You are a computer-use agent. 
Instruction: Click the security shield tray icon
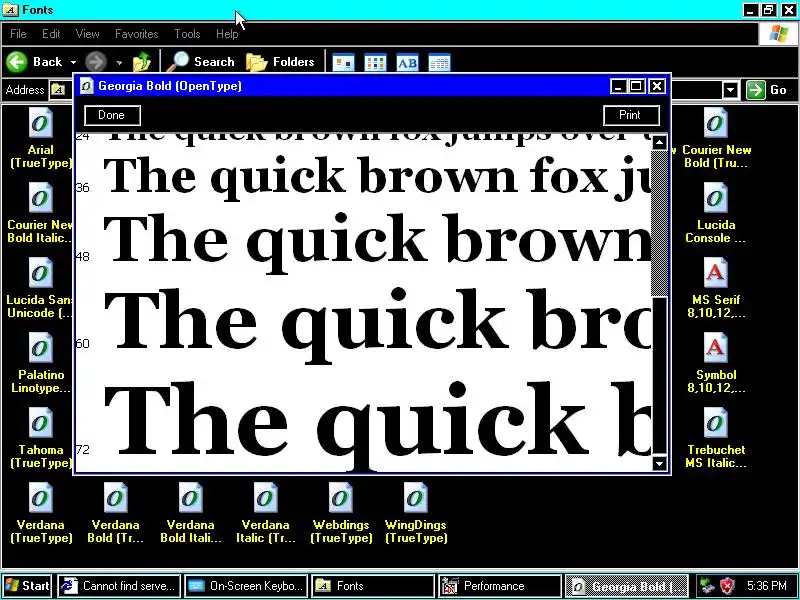[727, 586]
